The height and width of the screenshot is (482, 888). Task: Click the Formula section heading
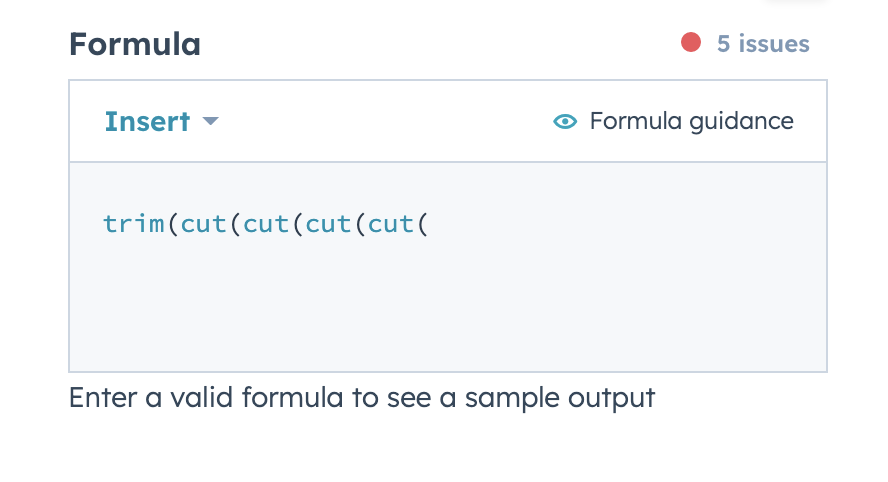pos(135,44)
